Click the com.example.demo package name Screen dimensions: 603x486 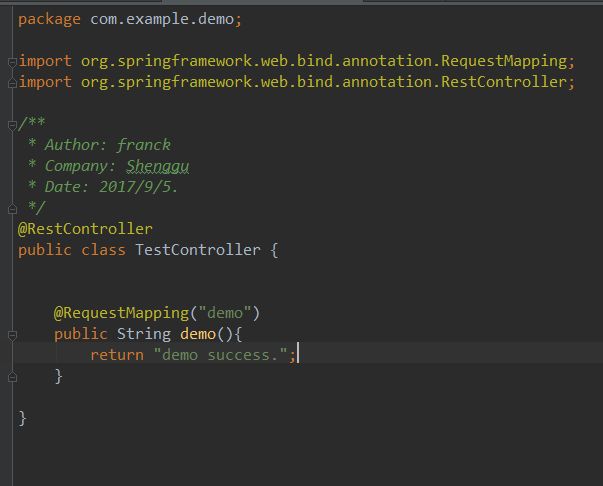(x=162, y=19)
